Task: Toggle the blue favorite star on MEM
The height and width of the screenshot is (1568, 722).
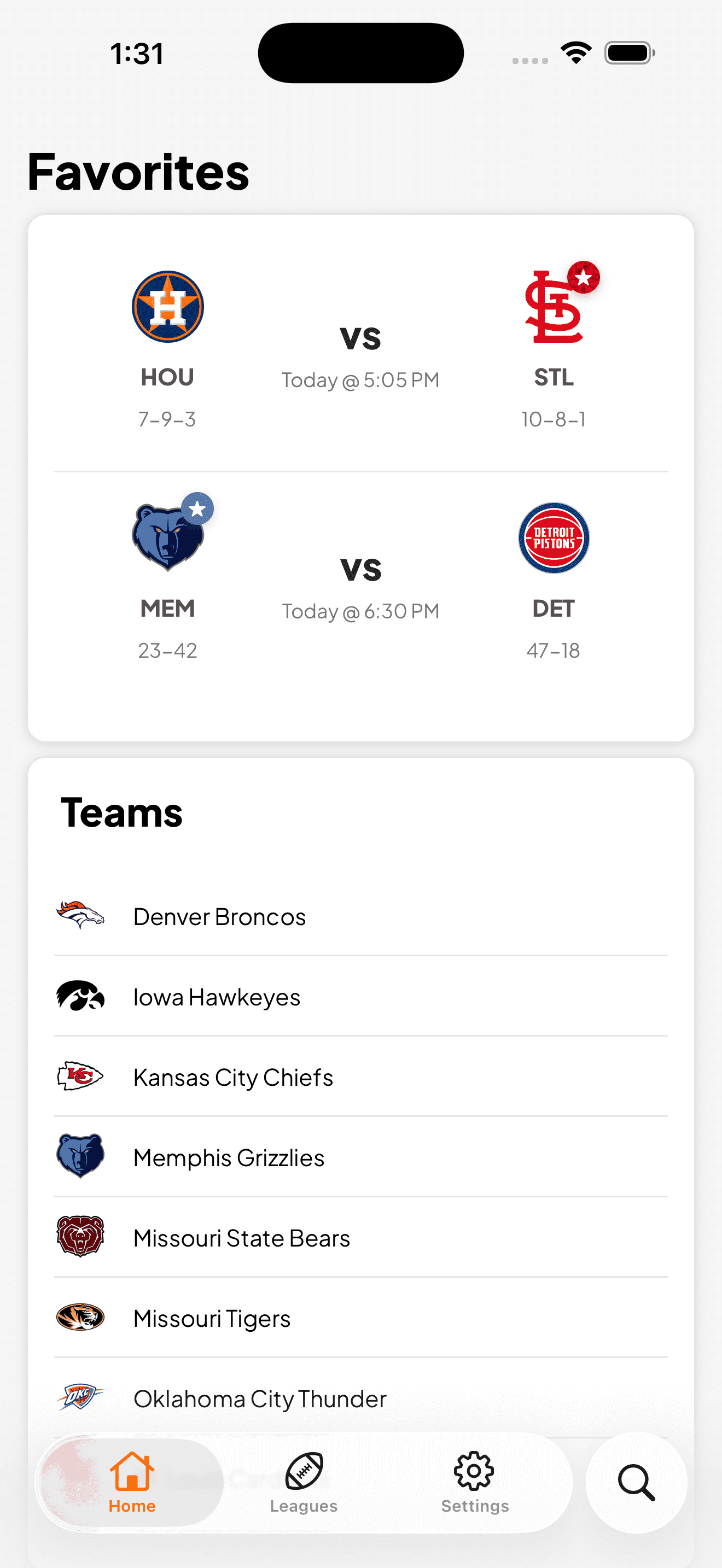Action: [197, 509]
